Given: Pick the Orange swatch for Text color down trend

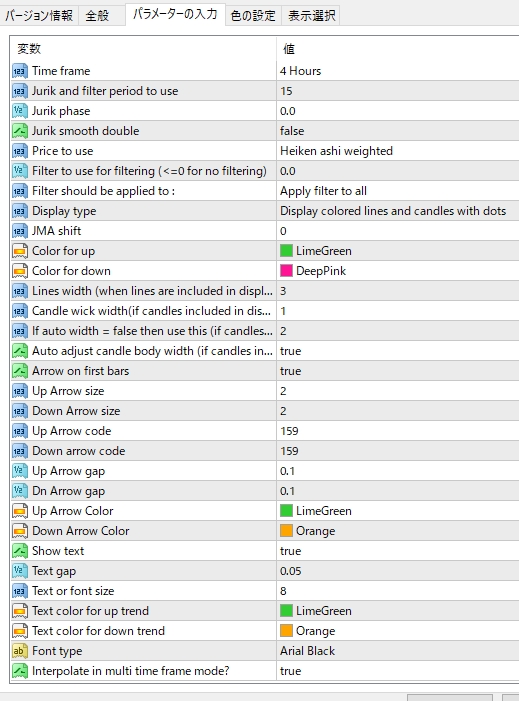Looking at the screenshot, I should coord(286,631).
